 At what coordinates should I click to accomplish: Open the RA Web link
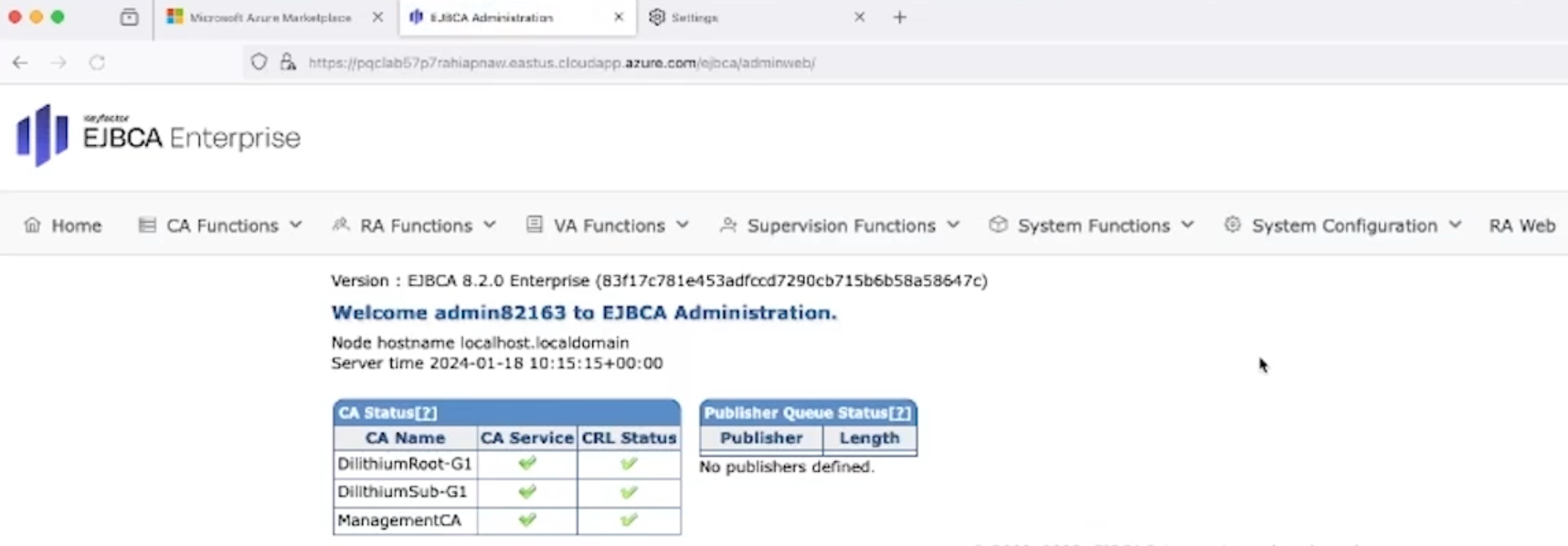pyautogui.click(x=1521, y=226)
